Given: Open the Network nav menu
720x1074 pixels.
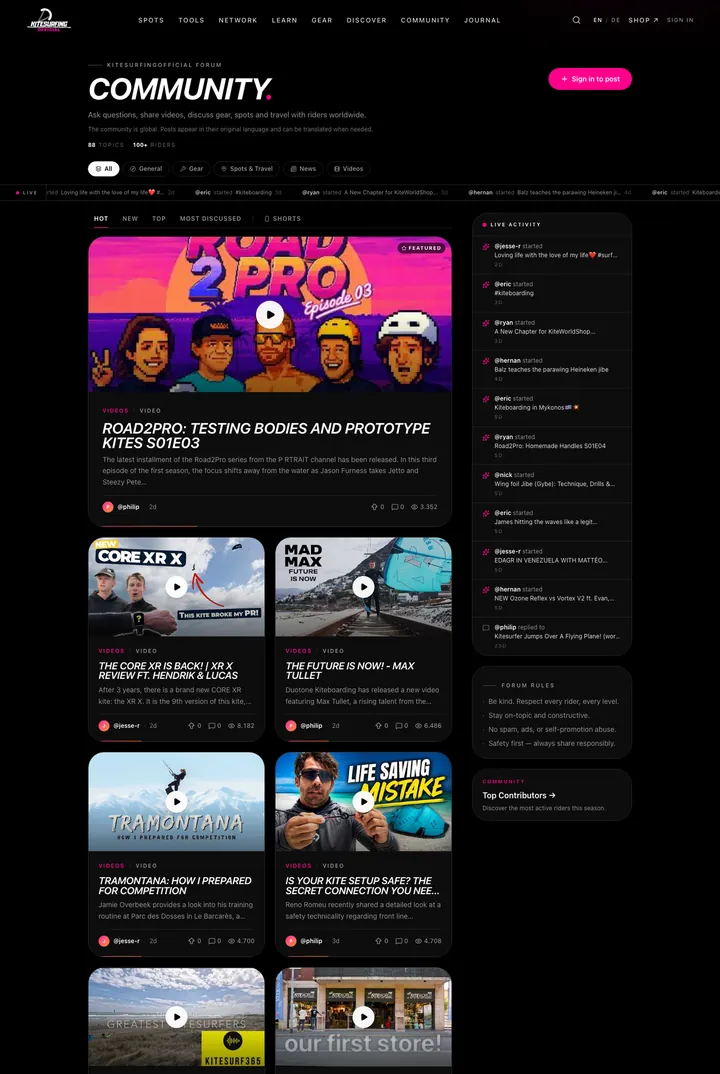Looking at the screenshot, I should click(x=238, y=21).
